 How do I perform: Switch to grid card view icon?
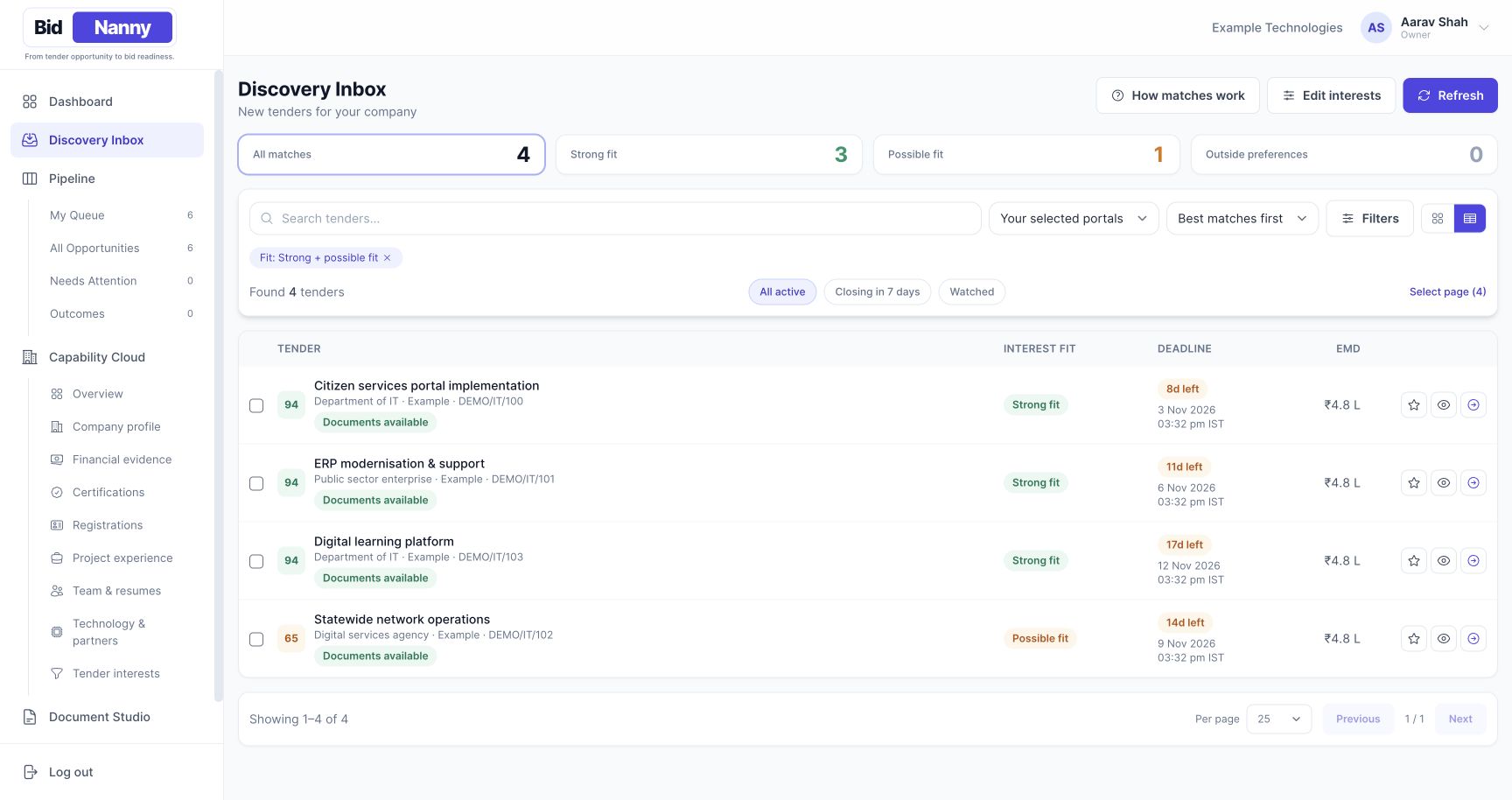[x=1438, y=218]
